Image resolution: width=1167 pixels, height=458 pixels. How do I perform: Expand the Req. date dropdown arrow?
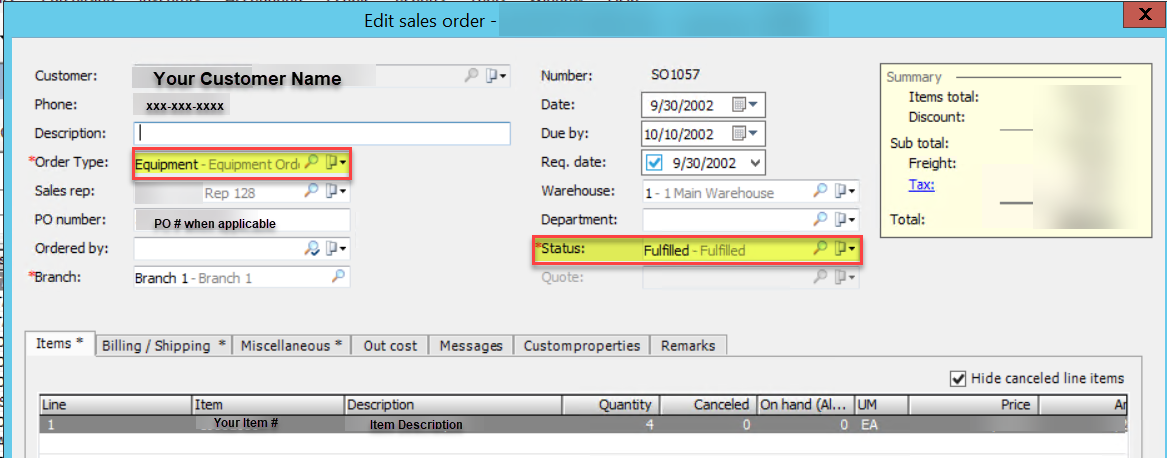(756, 163)
